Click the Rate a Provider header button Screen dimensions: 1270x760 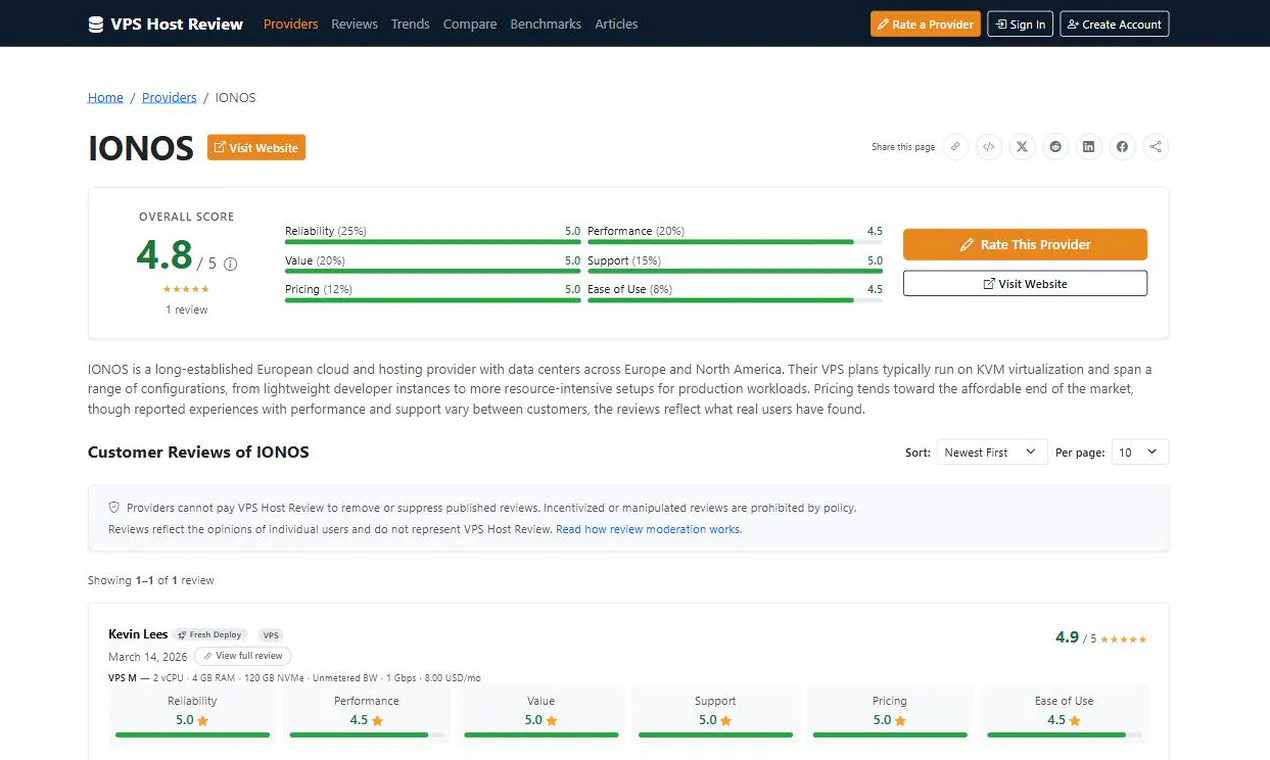[925, 24]
